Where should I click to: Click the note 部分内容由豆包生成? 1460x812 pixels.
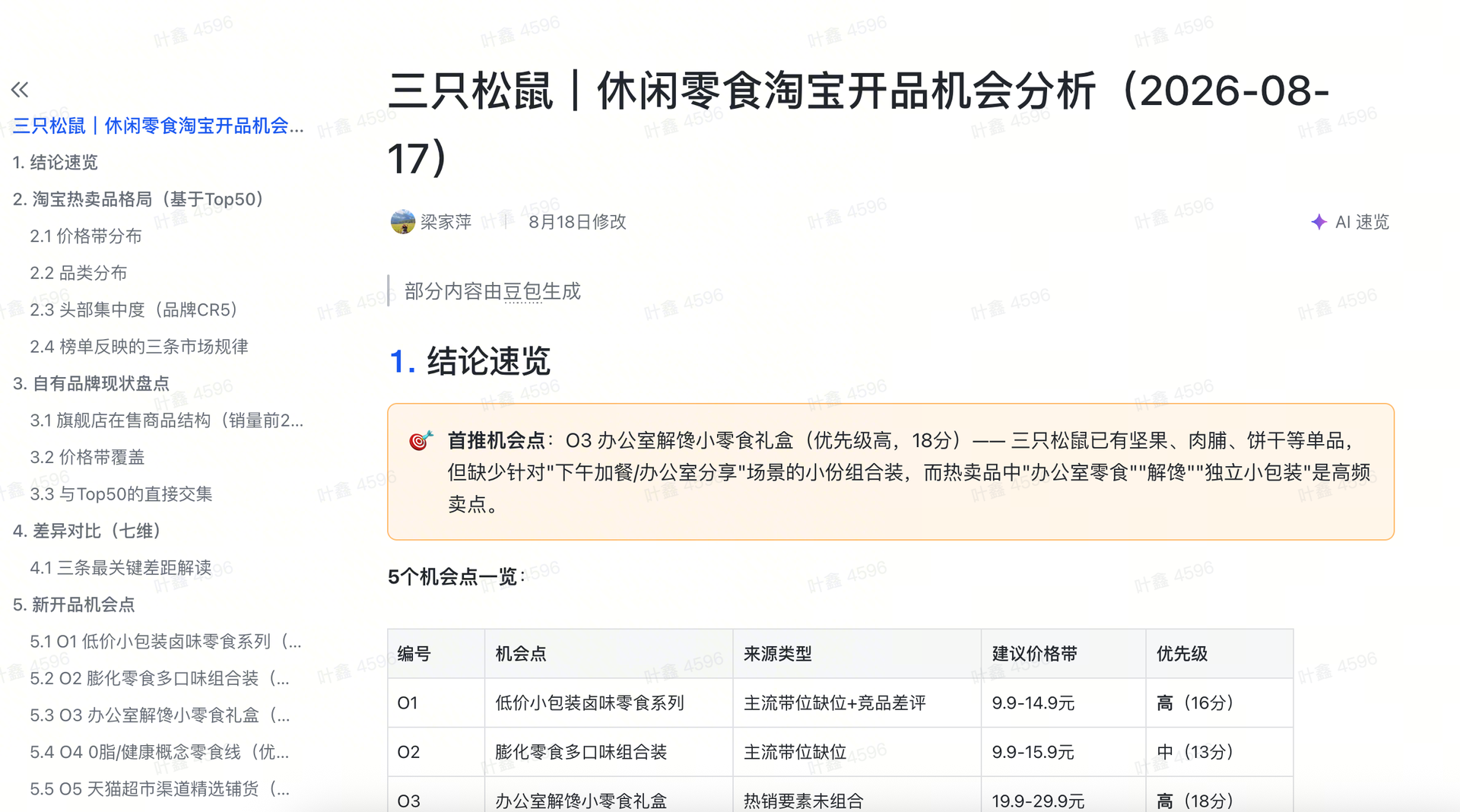coord(493,291)
